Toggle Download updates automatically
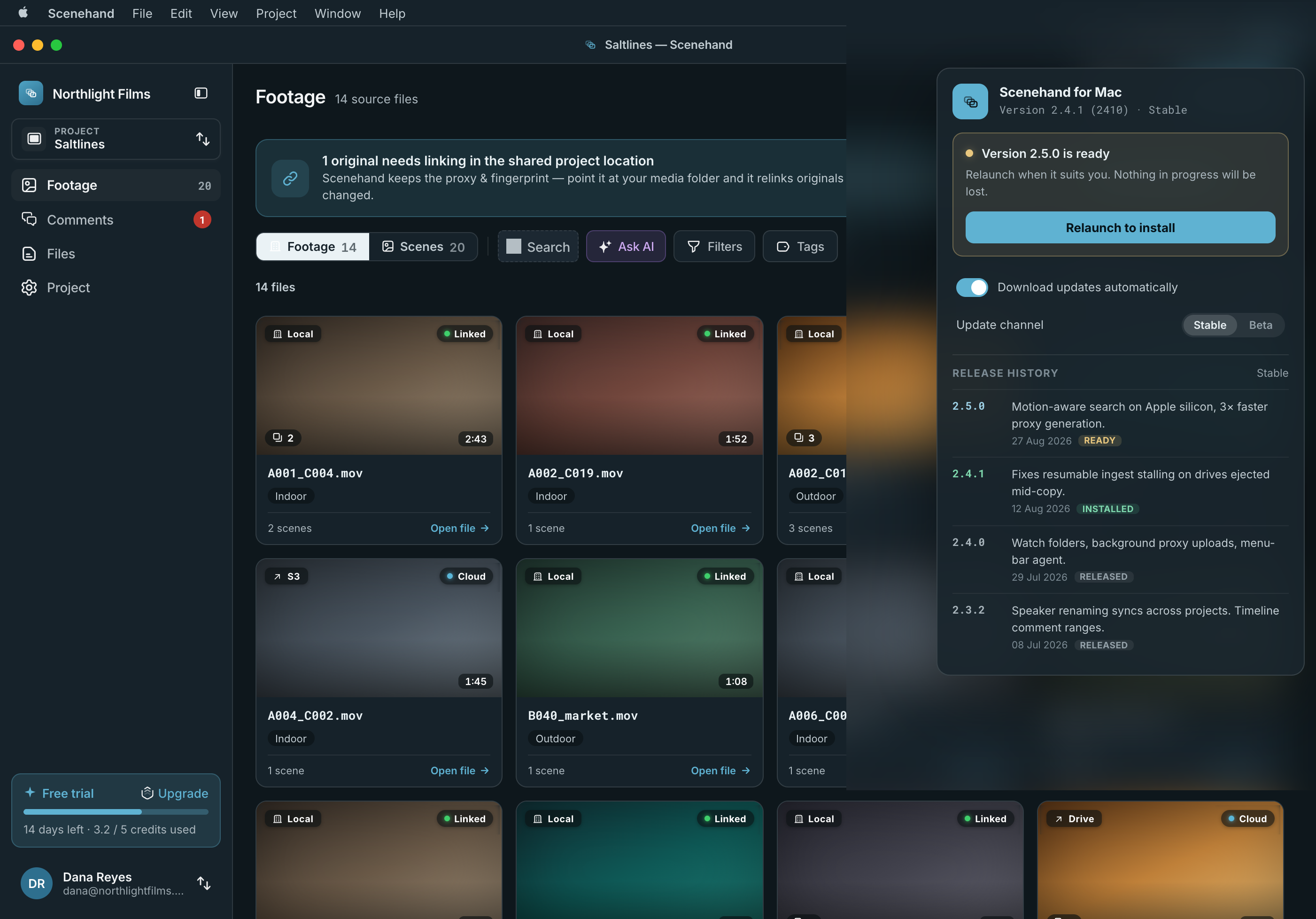The height and width of the screenshot is (919, 1316). (972, 287)
